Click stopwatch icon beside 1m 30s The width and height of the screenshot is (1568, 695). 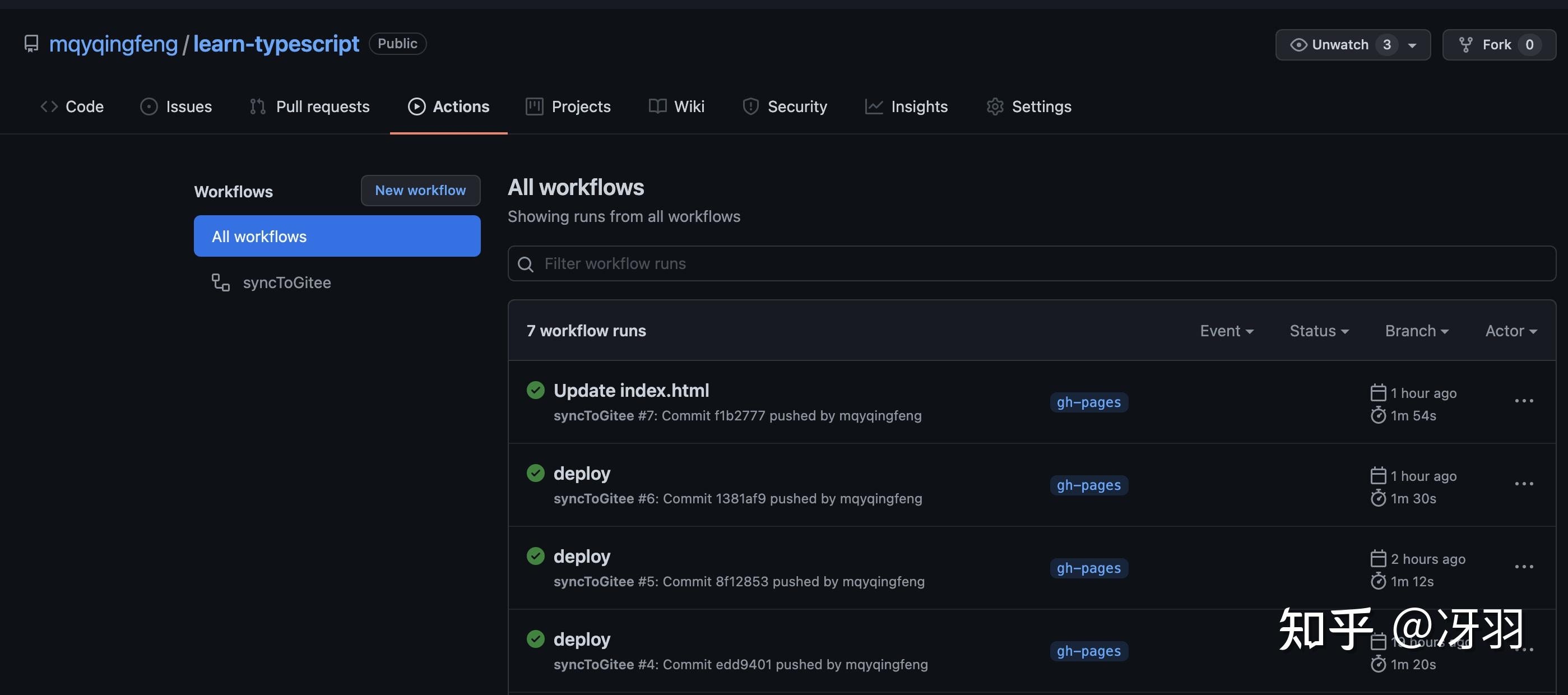point(1378,498)
